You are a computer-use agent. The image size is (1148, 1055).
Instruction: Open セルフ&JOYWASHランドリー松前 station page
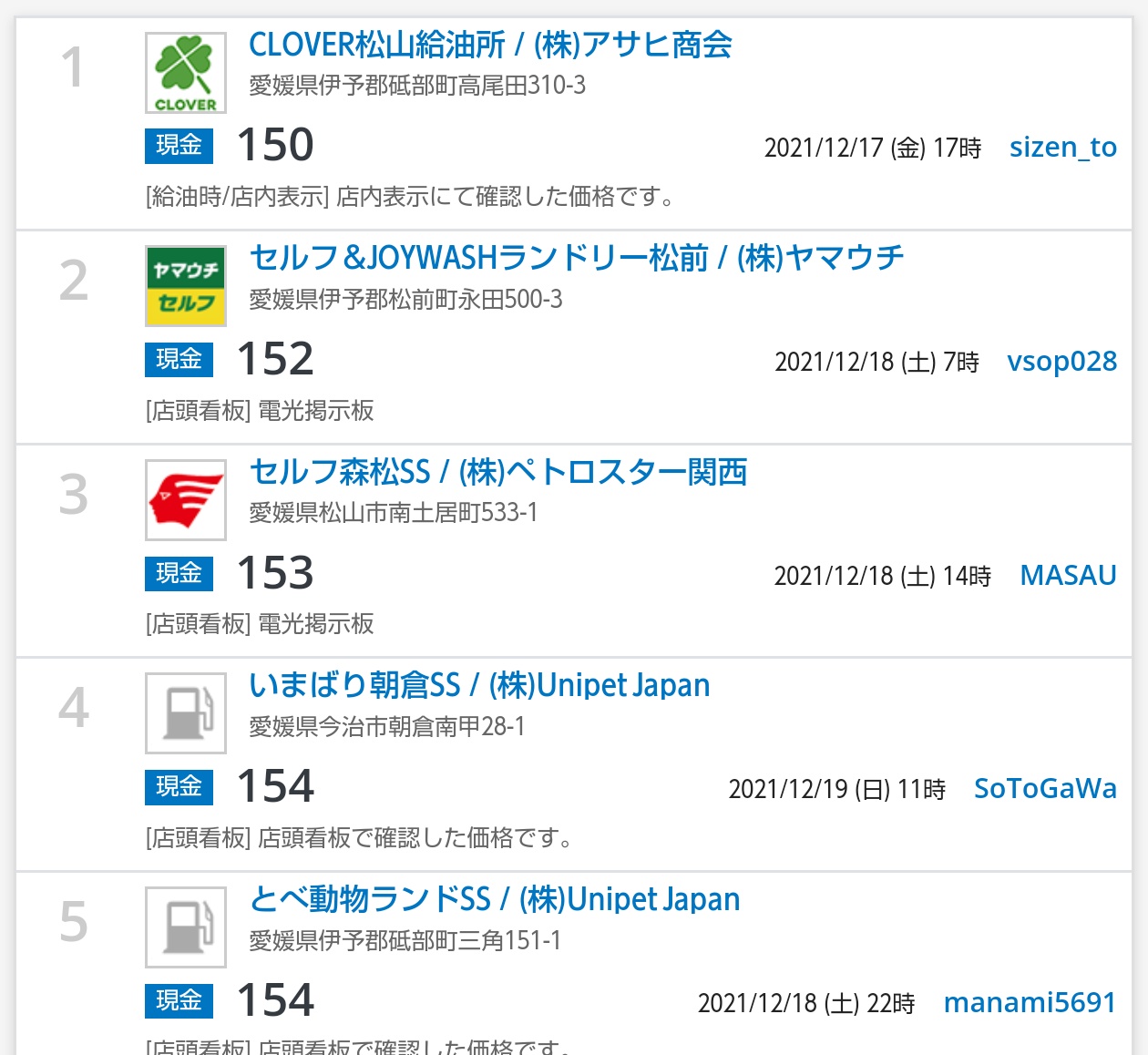[x=576, y=259]
